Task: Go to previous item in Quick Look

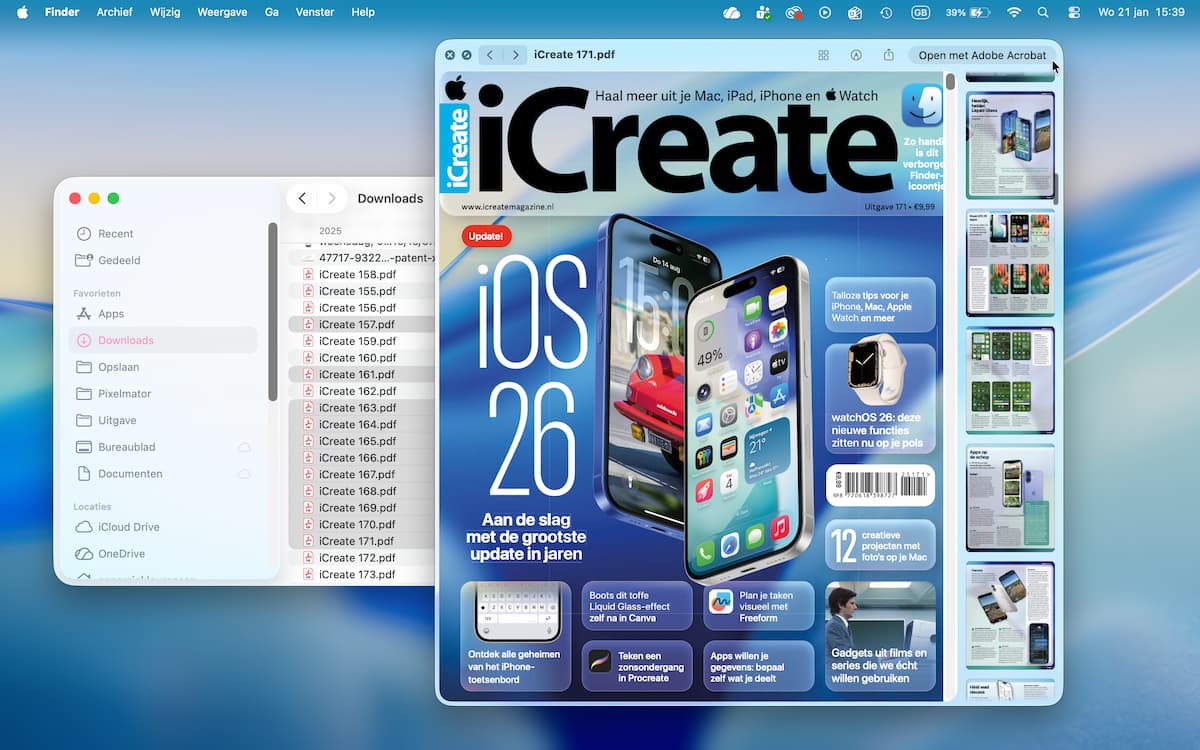Action: (x=490, y=56)
